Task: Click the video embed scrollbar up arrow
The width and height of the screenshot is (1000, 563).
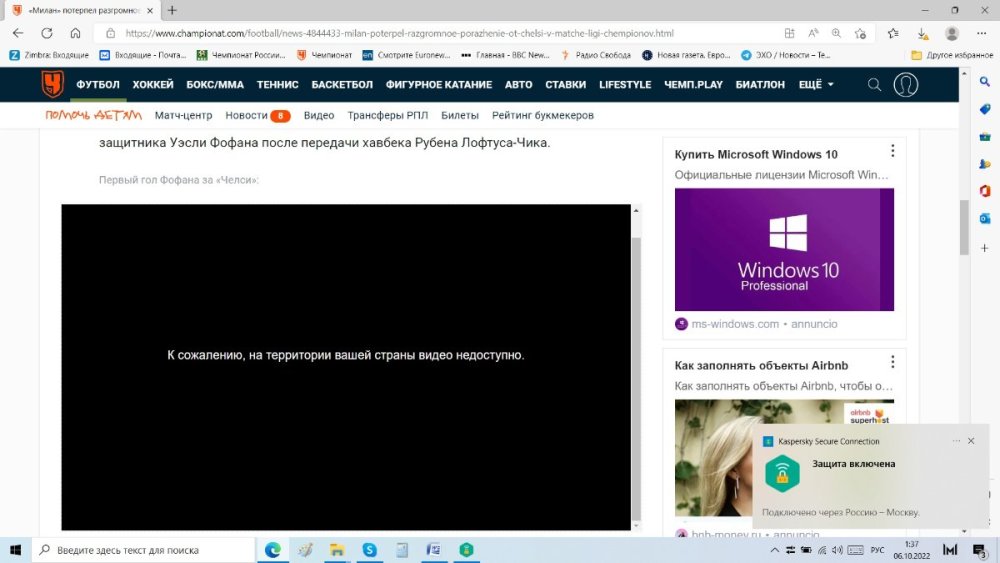Action: [x=636, y=210]
